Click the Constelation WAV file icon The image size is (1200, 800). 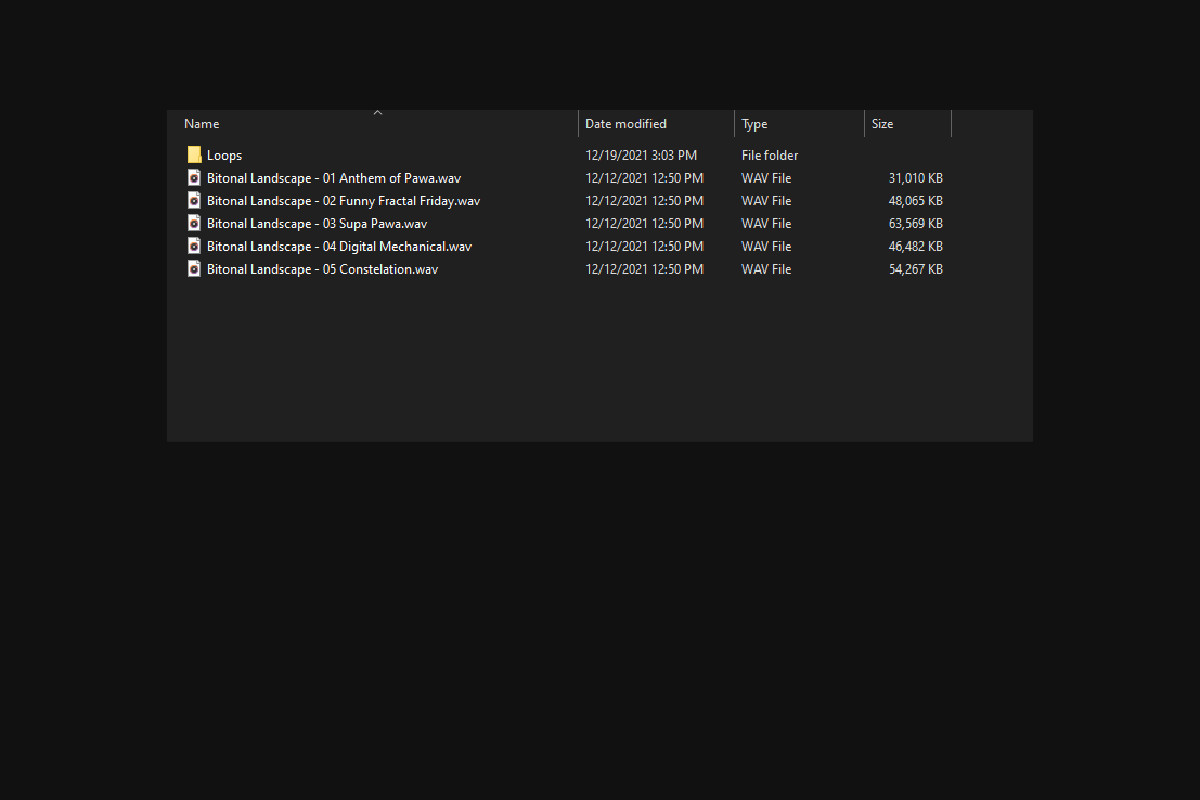194,269
